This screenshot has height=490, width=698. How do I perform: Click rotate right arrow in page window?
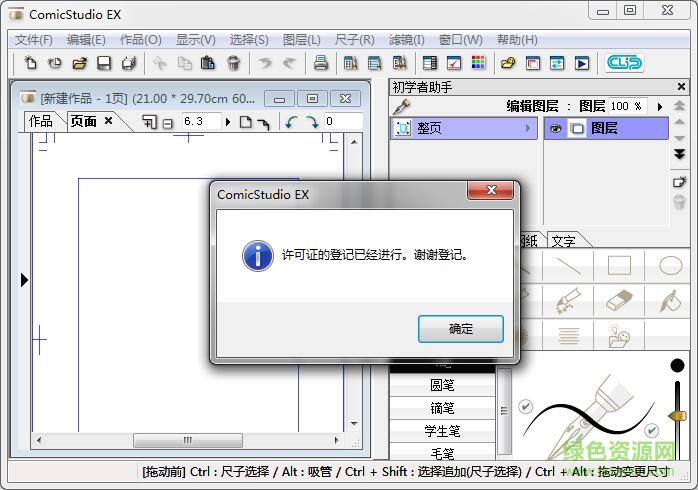312,121
